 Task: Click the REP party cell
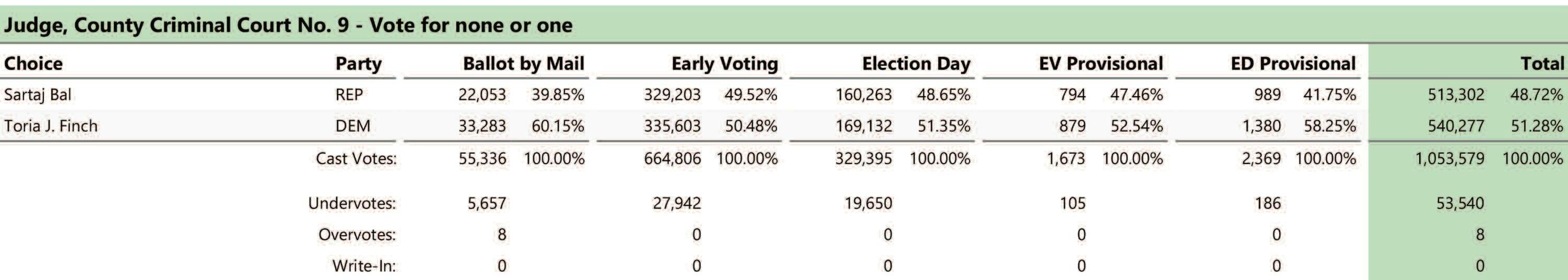[x=349, y=95]
